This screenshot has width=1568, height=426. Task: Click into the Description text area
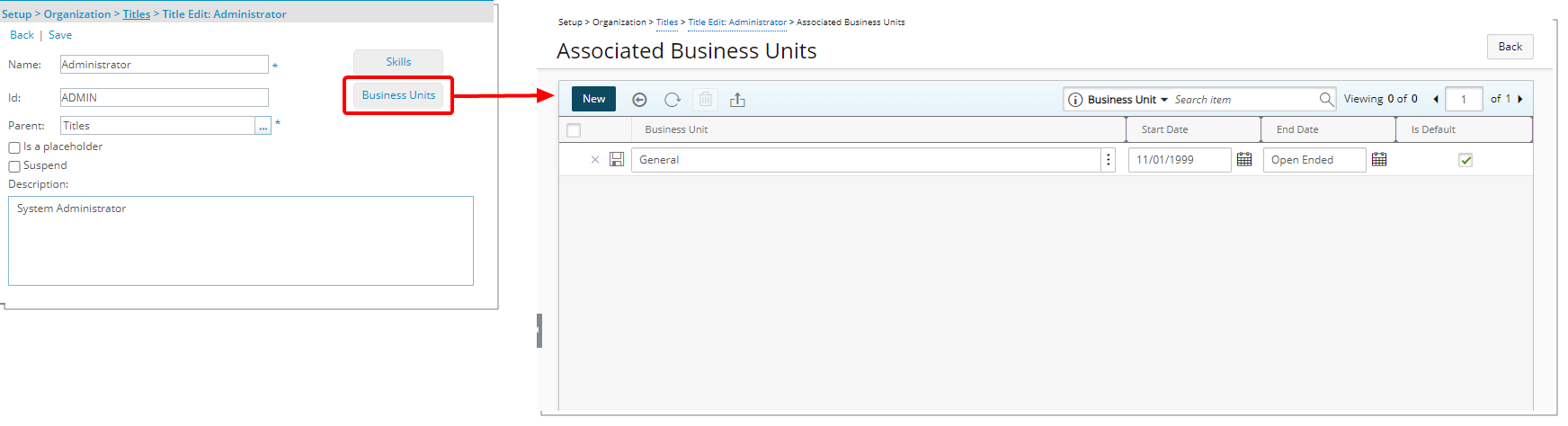pos(241,241)
